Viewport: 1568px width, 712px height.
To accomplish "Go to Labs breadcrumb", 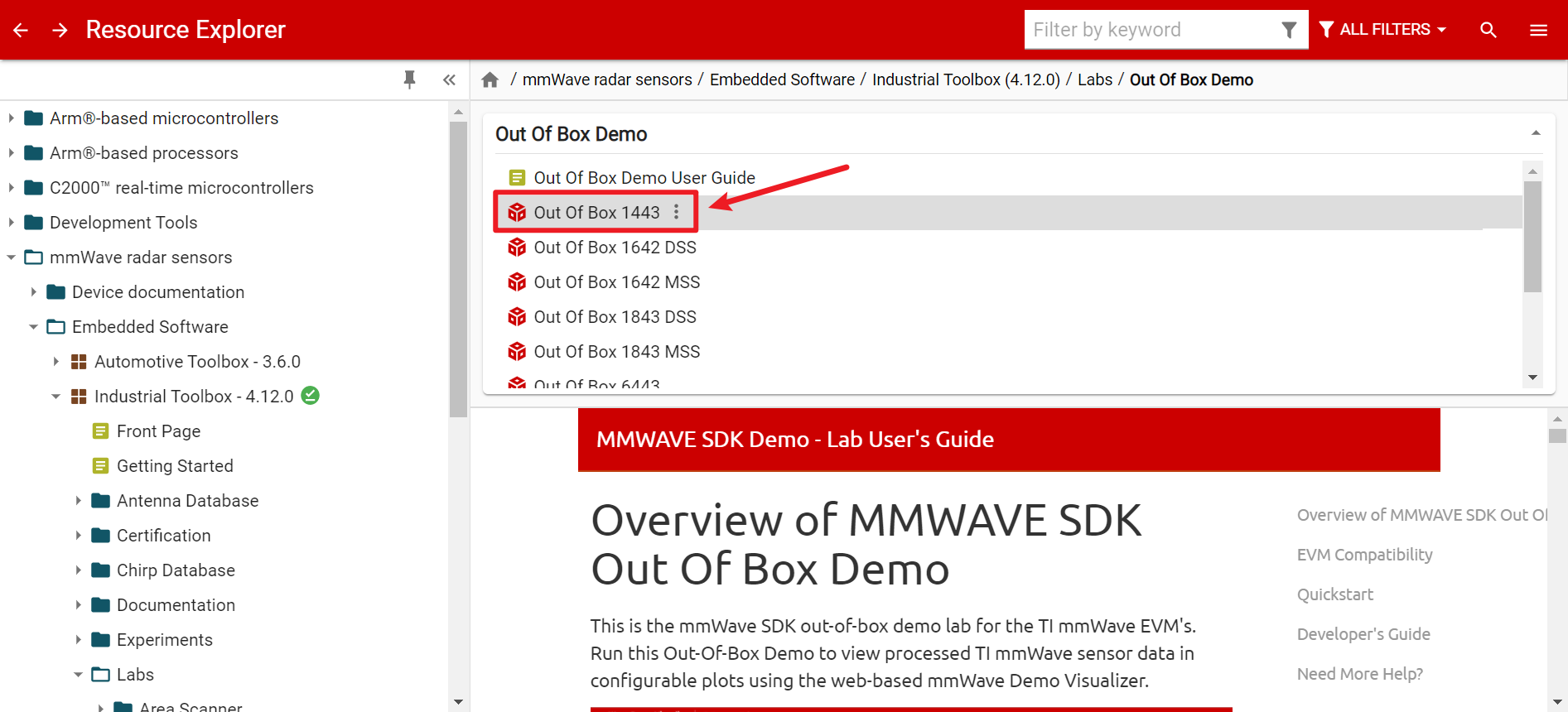I will click(1095, 79).
